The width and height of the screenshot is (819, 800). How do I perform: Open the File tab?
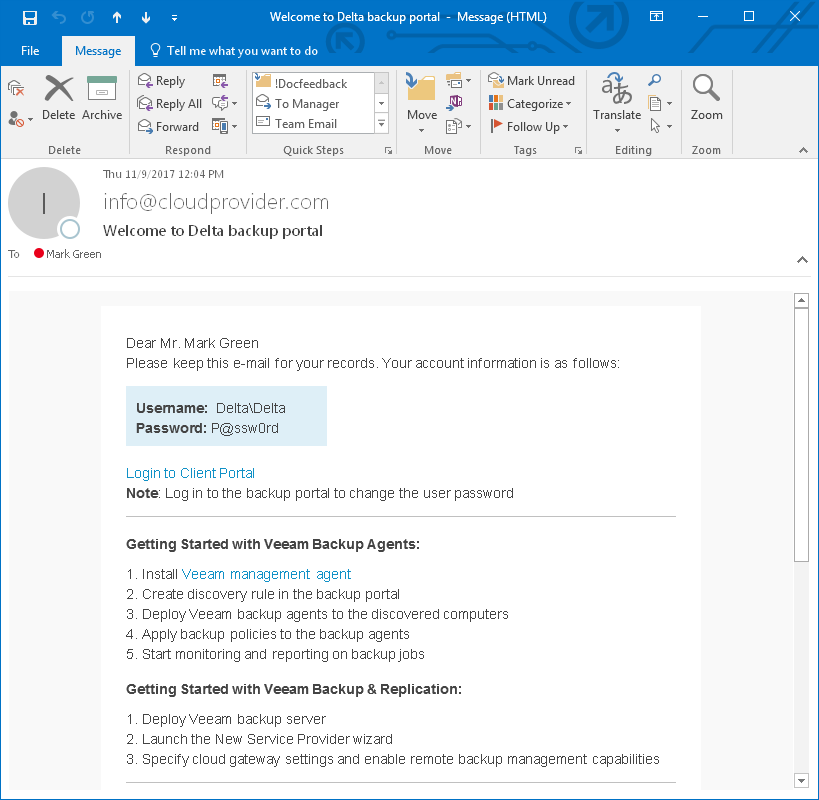tap(30, 51)
